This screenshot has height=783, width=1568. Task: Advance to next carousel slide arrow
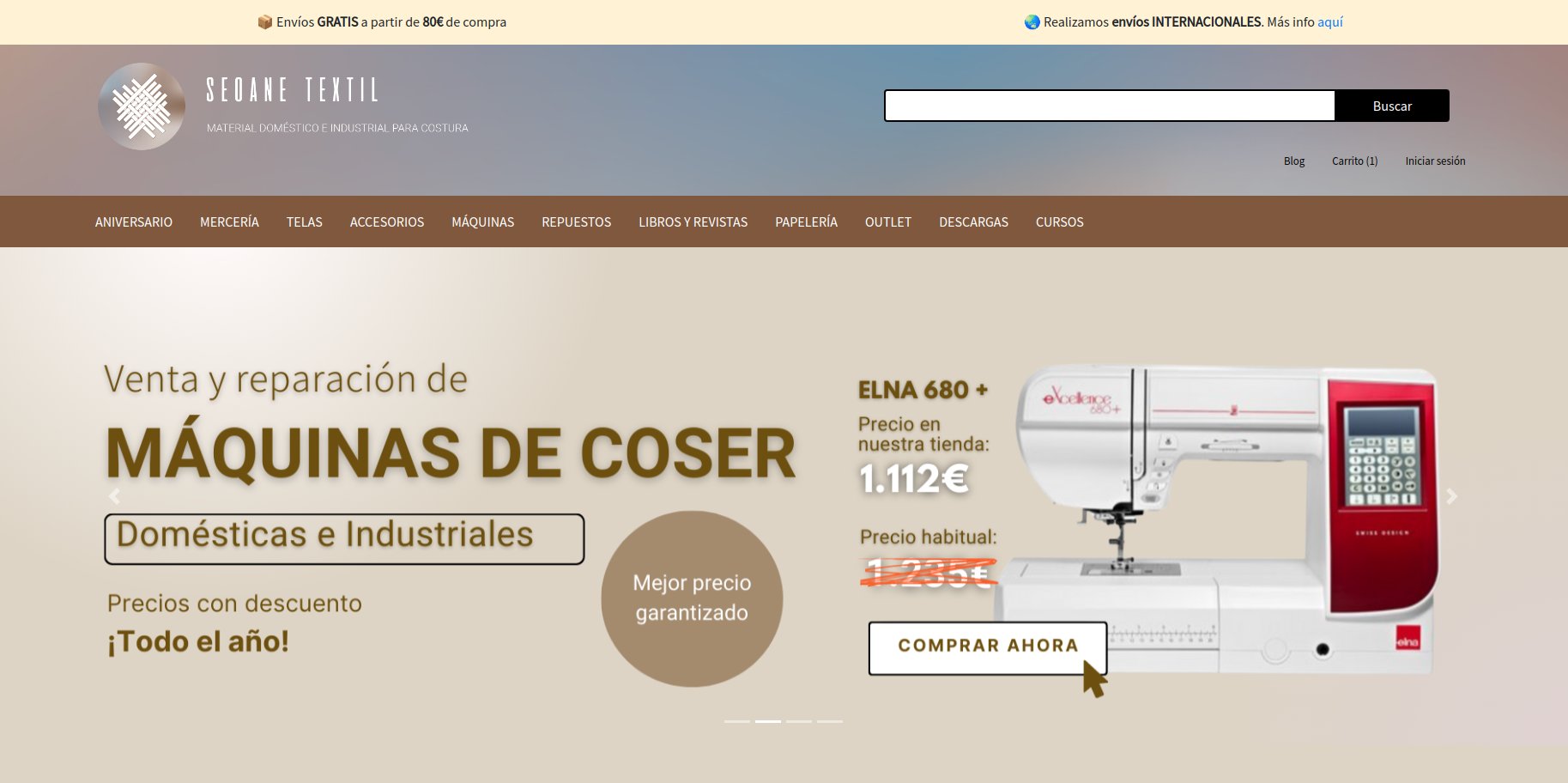click(1451, 496)
